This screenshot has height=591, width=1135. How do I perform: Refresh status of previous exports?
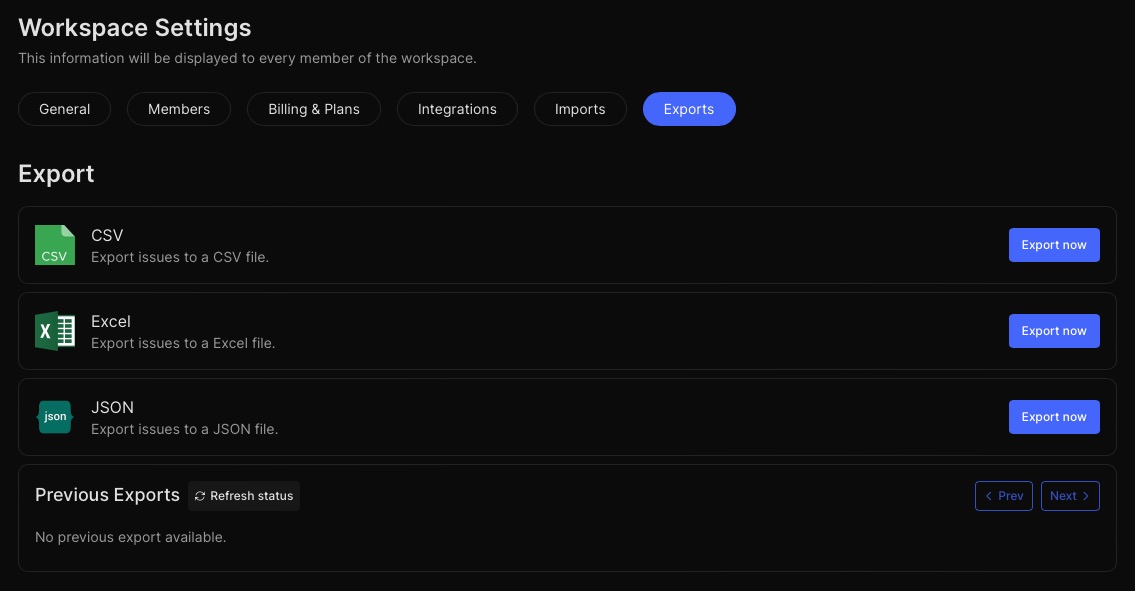(244, 496)
